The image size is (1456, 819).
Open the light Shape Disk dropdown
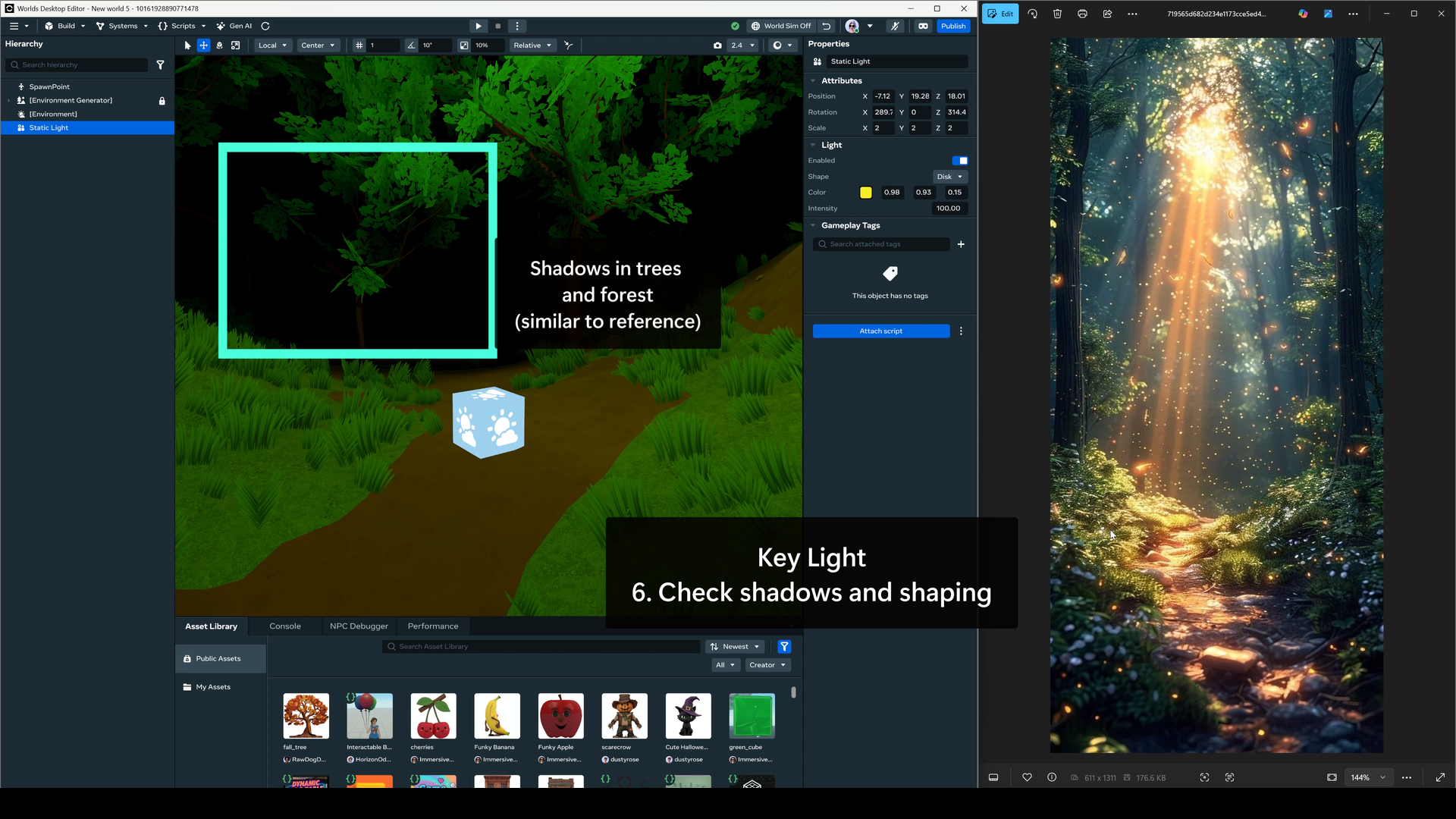point(949,177)
